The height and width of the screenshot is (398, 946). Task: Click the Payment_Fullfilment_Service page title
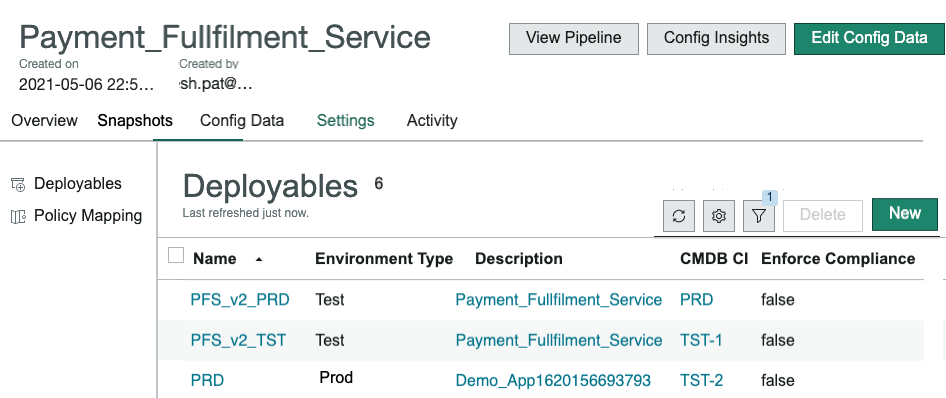pos(225,37)
